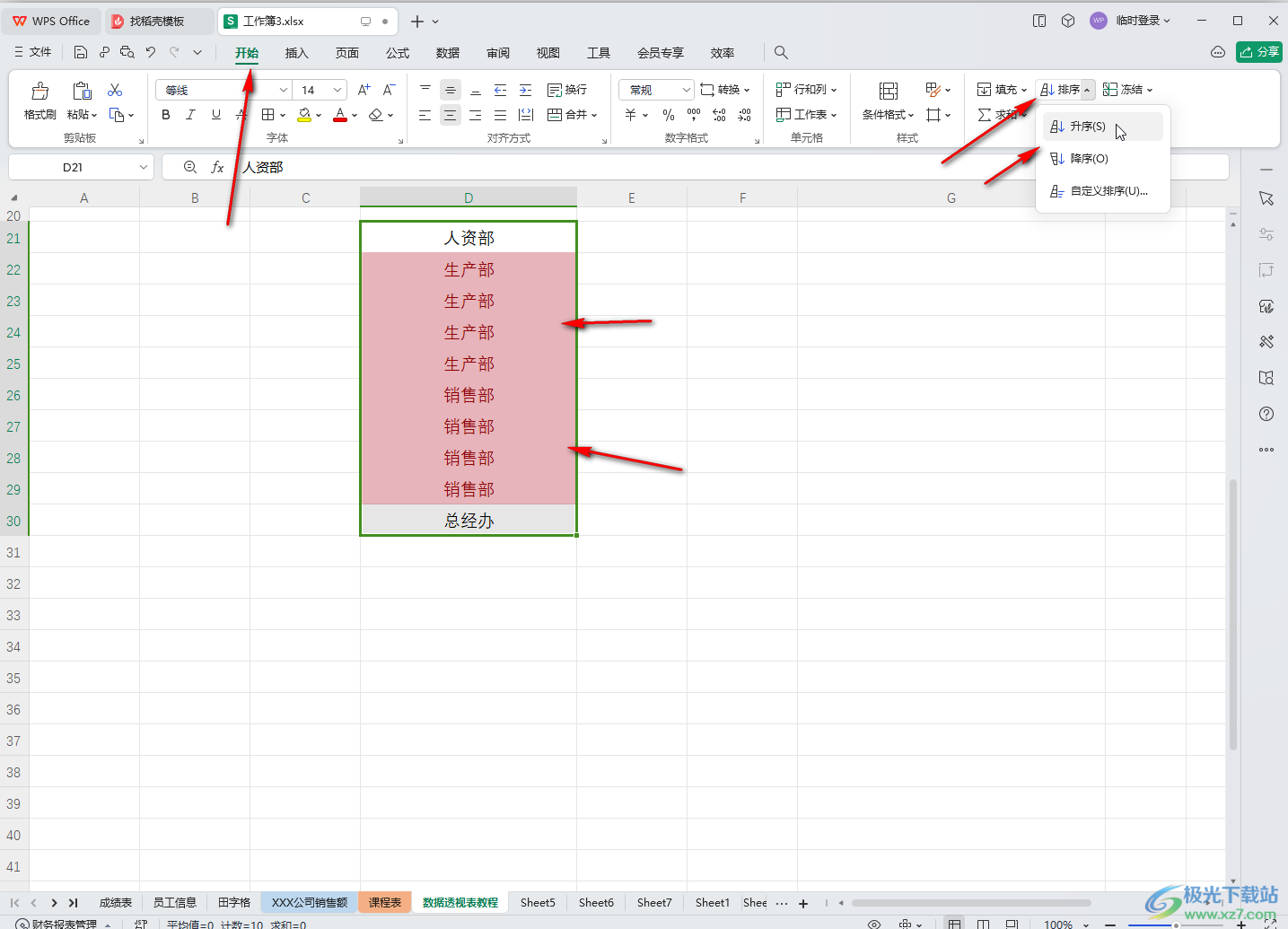
Task: Toggle underline formatting
Action: (x=215, y=115)
